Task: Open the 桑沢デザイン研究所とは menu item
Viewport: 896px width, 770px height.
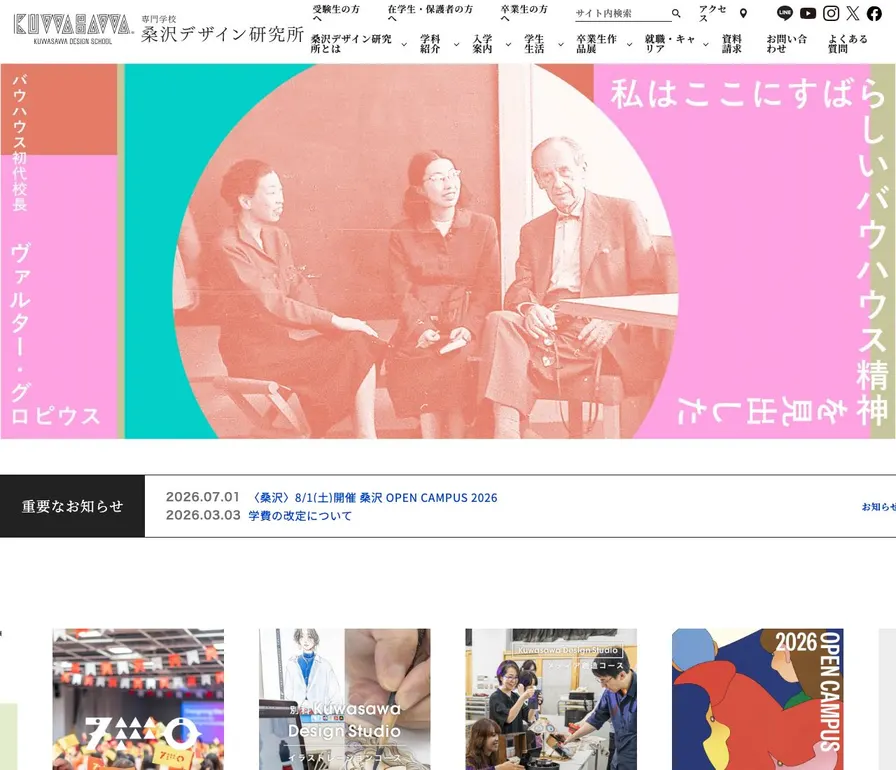Action: (x=351, y=44)
